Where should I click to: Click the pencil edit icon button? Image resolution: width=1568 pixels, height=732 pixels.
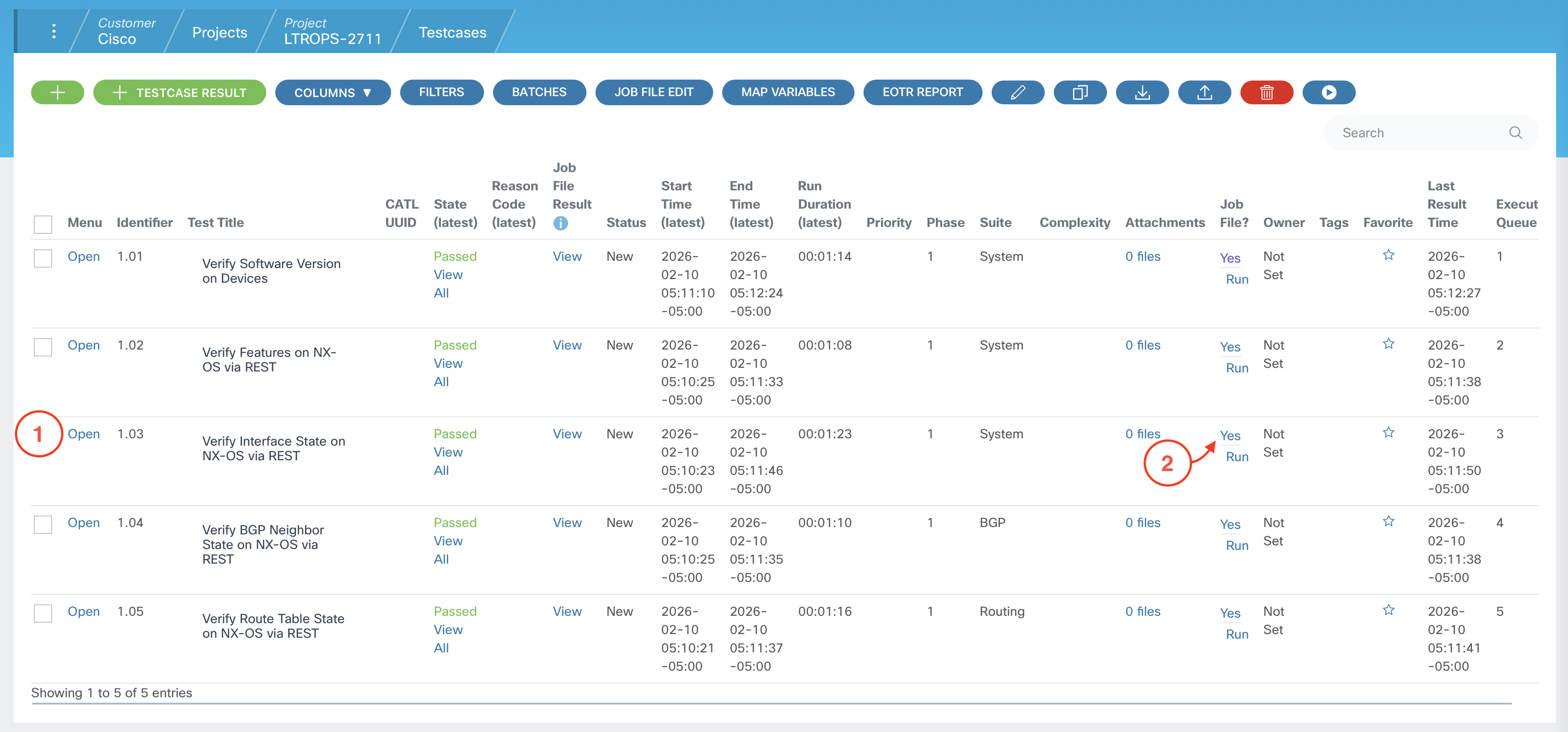(x=1017, y=92)
